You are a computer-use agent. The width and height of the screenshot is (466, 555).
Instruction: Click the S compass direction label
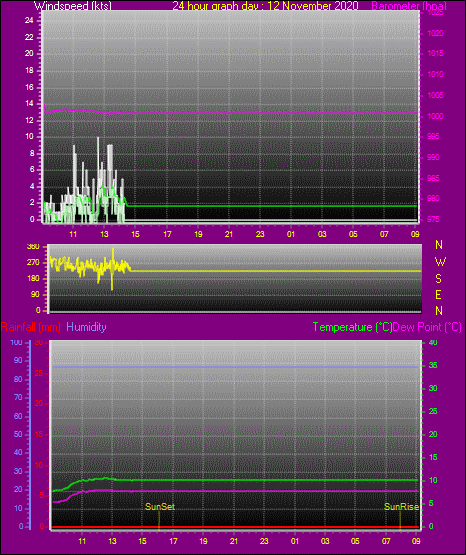438,279
